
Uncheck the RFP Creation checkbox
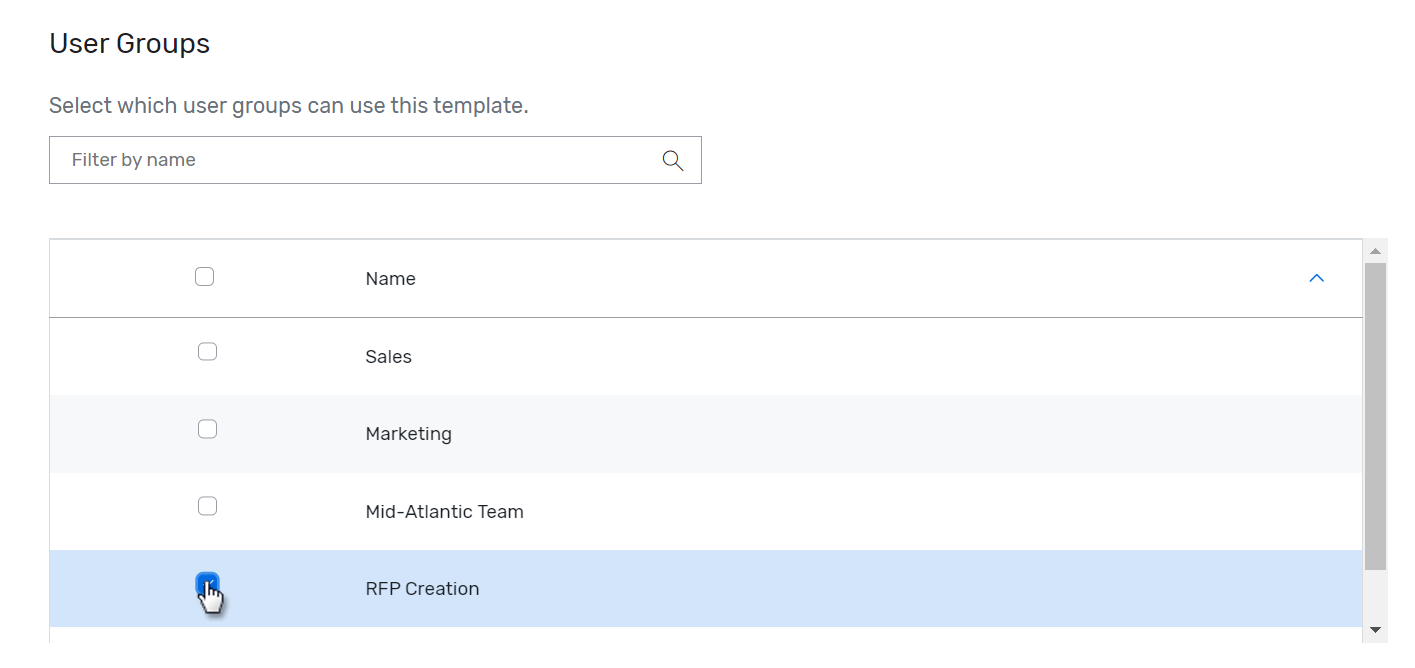[207, 583]
